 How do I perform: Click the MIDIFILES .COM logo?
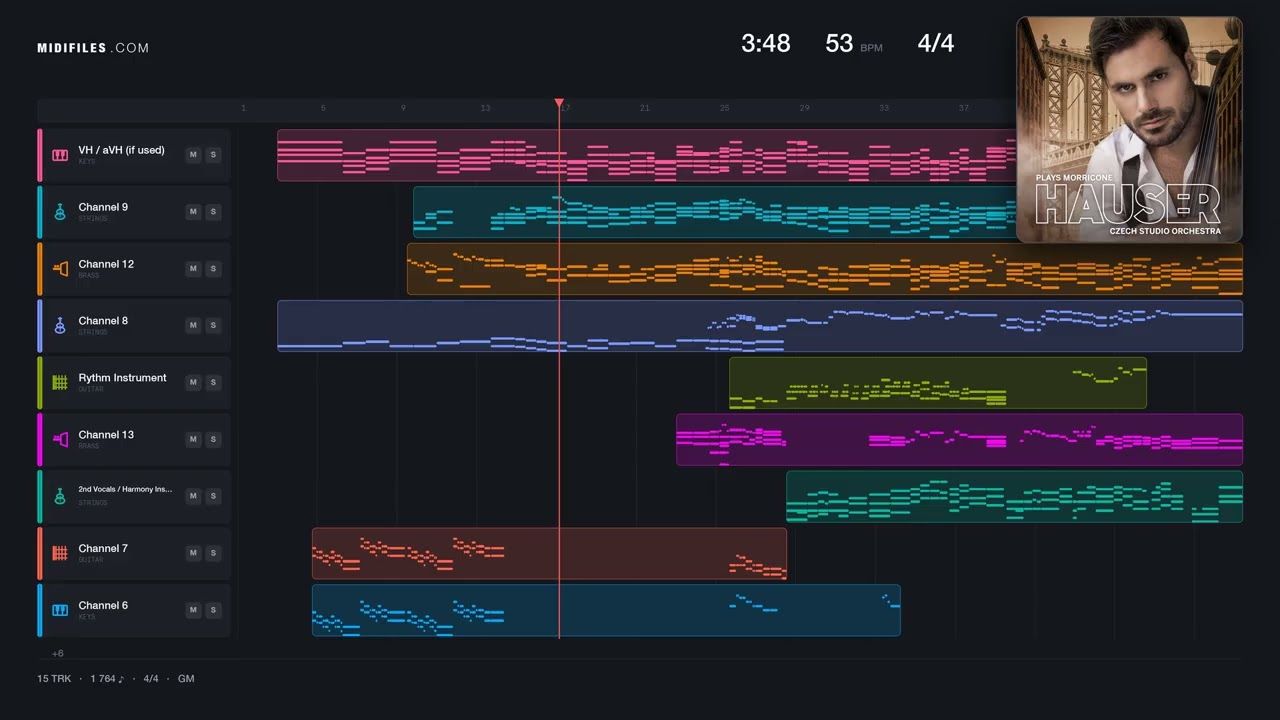click(x=93, y=48)
